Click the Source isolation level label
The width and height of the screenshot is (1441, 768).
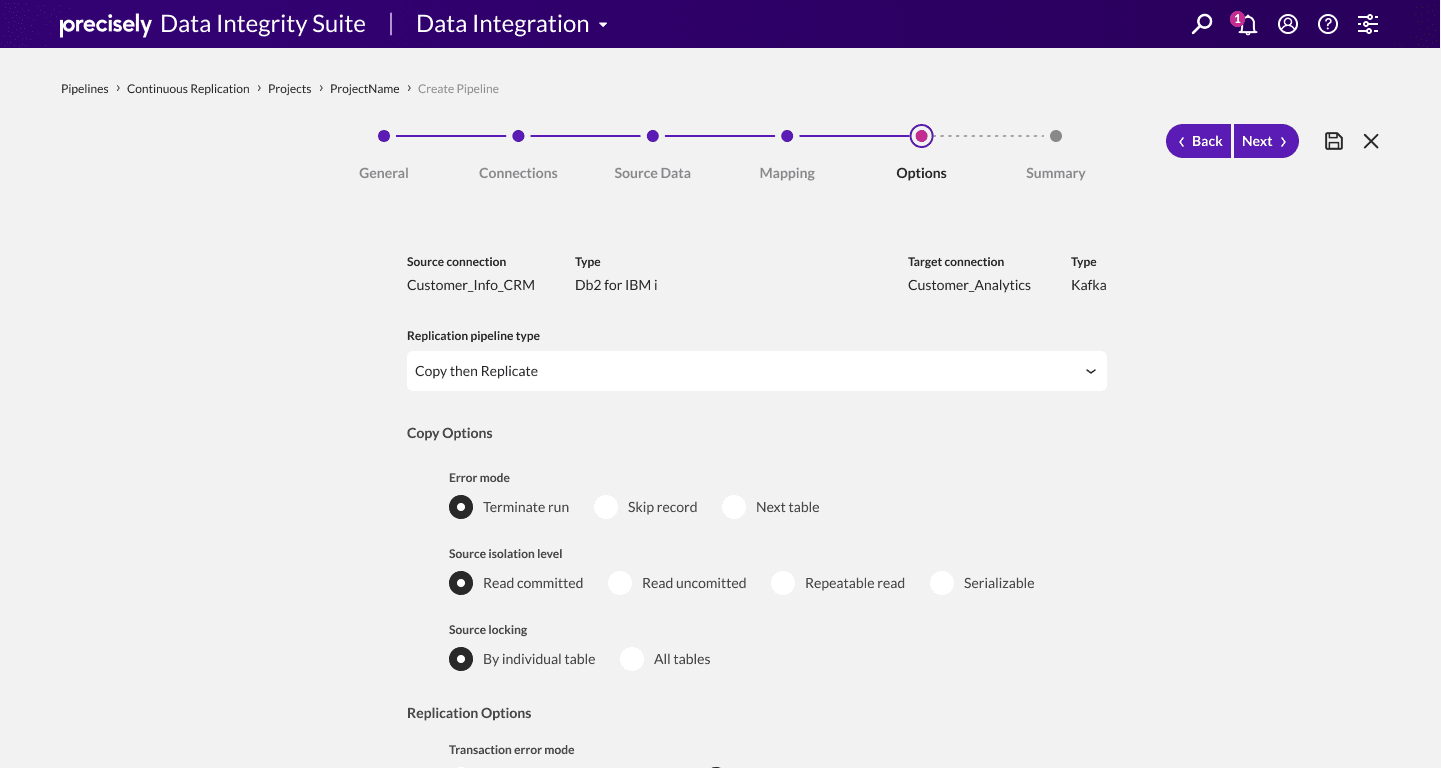(x=506, y=554)
